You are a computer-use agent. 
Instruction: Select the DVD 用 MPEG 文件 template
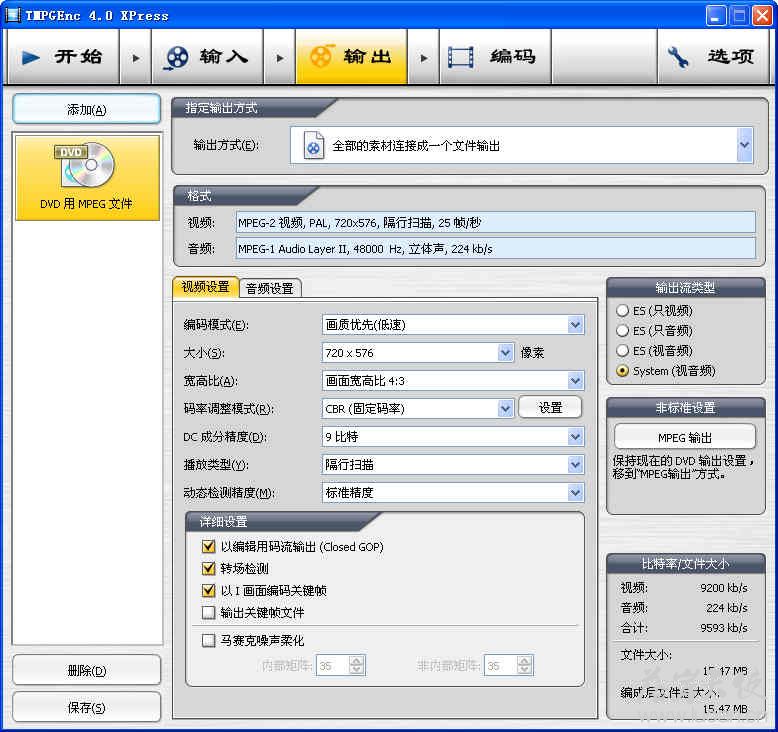87,178
